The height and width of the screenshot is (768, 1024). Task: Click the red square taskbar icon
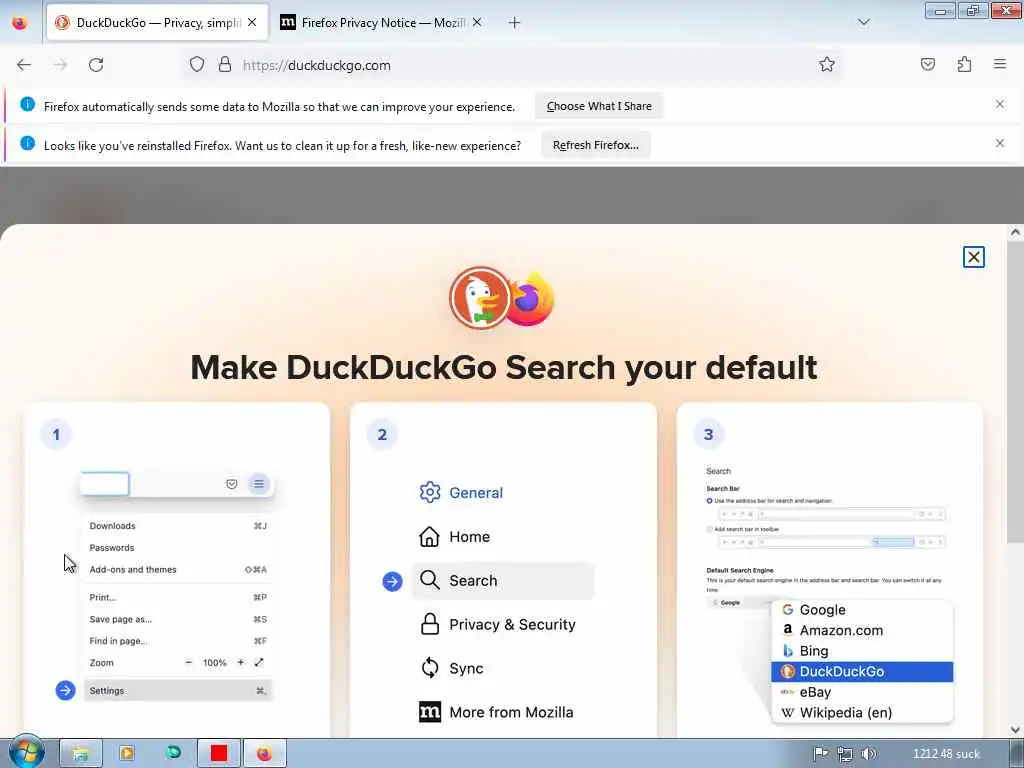pos(219,753)
